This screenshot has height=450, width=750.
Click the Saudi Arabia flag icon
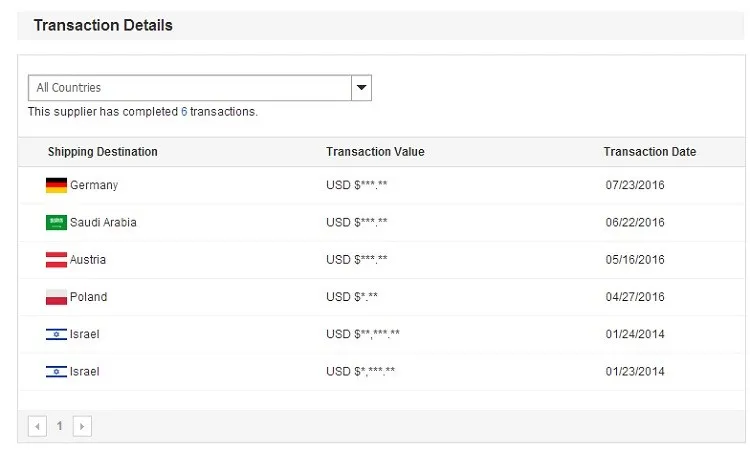click(x=56, y=222)
